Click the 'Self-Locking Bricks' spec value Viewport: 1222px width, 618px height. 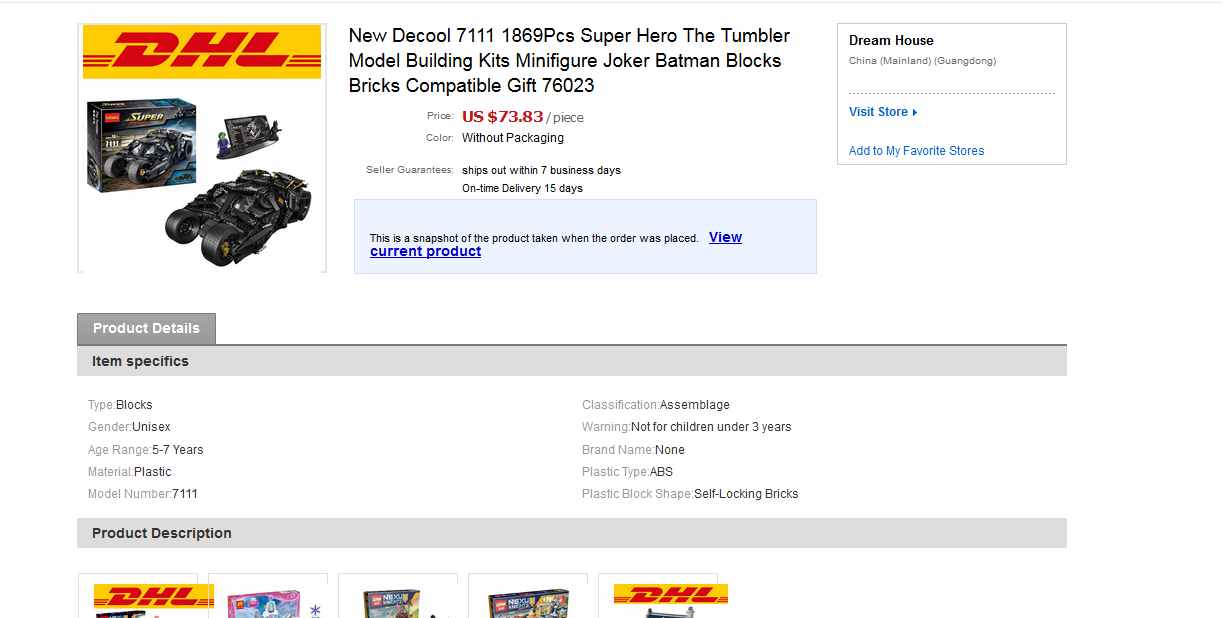746,494
